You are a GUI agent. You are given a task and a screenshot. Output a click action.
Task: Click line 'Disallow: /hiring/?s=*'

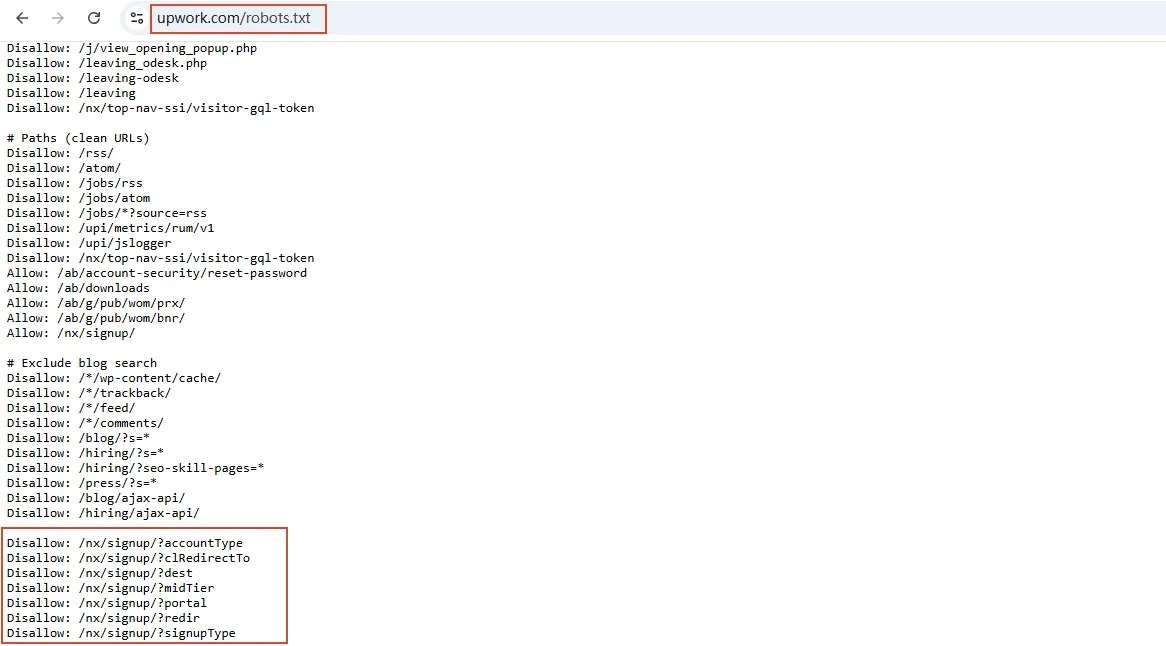click(86, 453)
